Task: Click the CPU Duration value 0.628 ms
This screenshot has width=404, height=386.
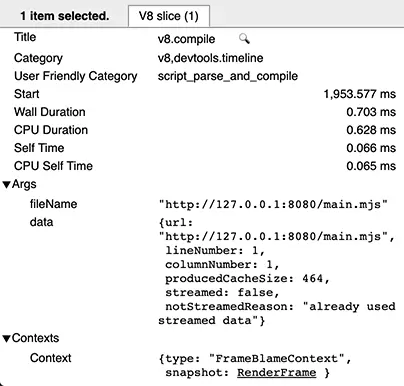Action: click(x=371, y=130)
